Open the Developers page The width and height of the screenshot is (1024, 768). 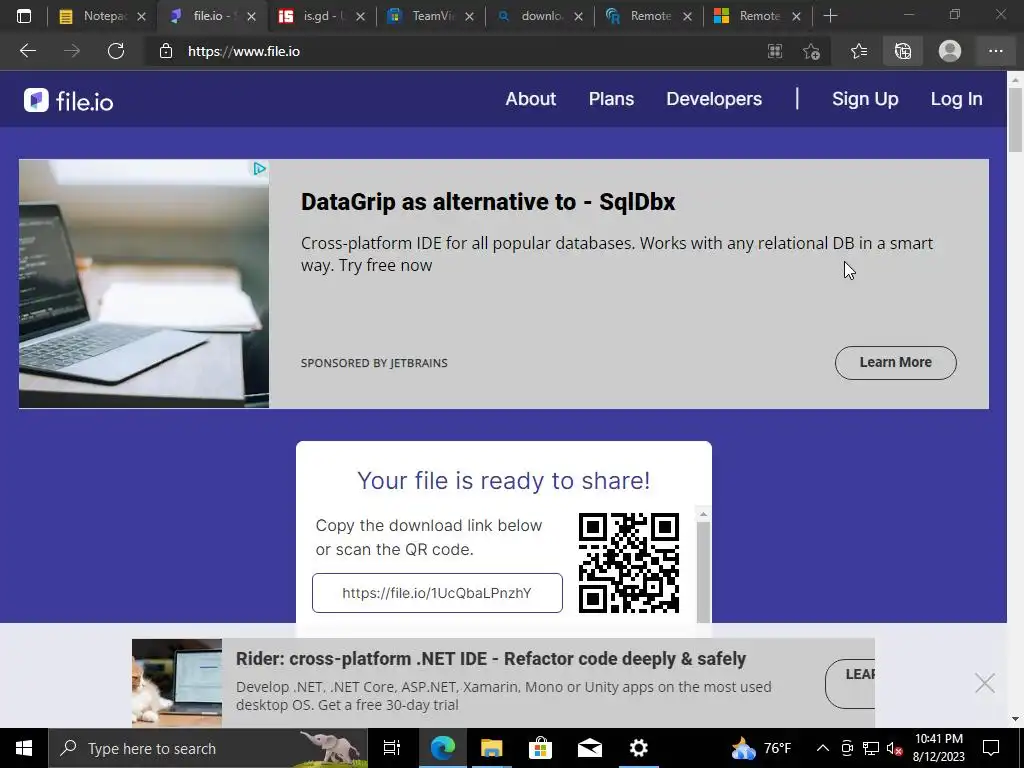pos(714,99)
